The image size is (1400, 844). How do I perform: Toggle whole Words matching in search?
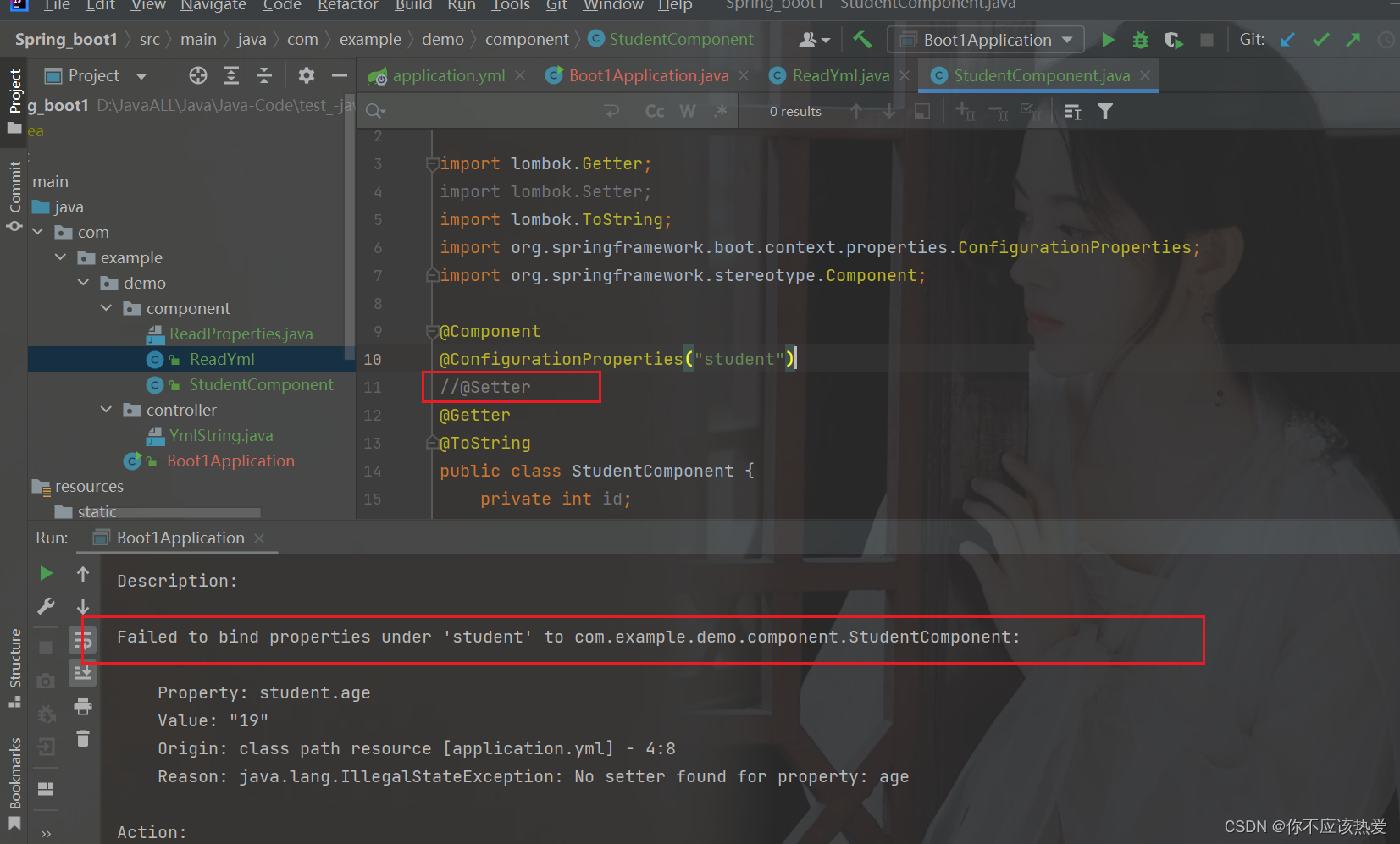point(688,110)
